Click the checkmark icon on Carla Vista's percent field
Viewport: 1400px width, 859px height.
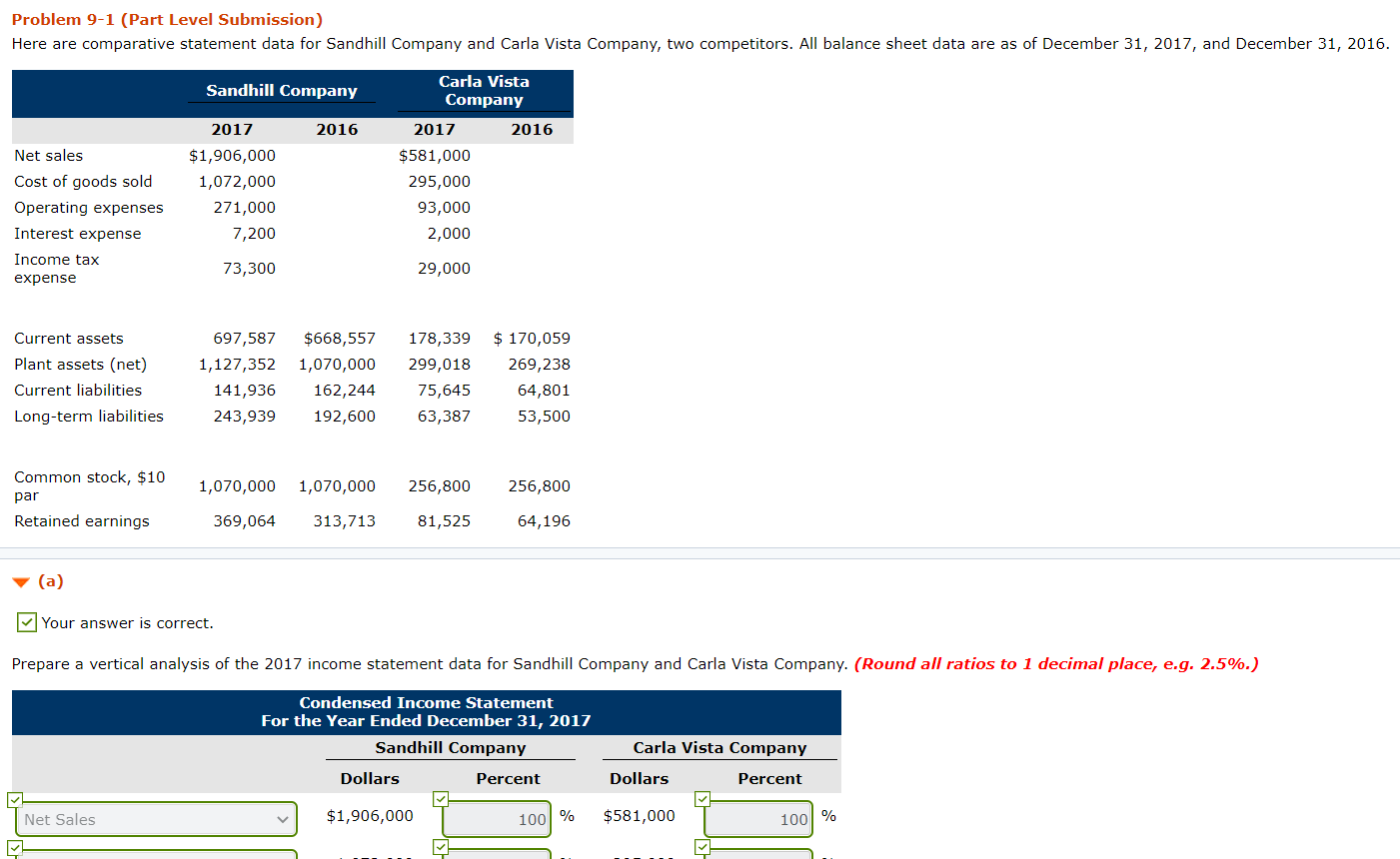pos(702,798)
